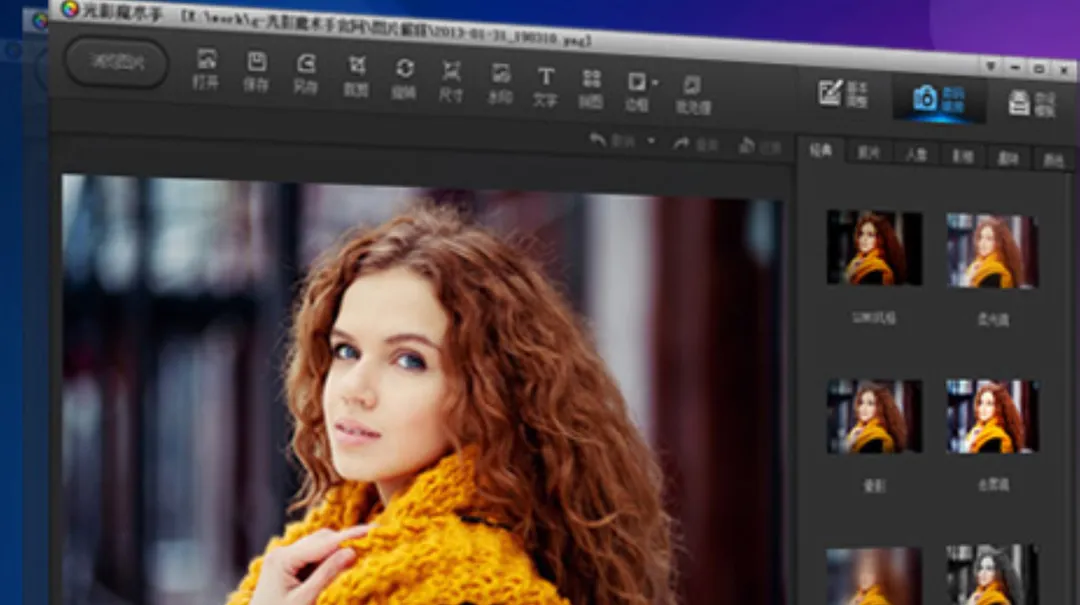Screen dimensions: 1080x605
Task: Add a watermark with the toolbar icon left of 文字
Action: [500, 83]
